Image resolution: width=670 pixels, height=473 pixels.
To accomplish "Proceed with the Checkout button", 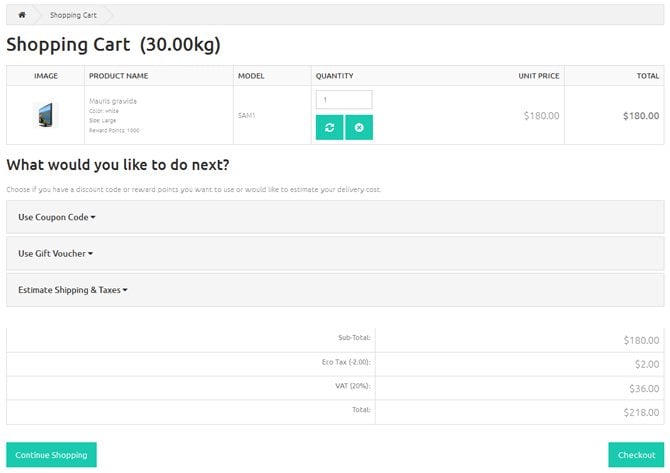I will pos(636,455).
